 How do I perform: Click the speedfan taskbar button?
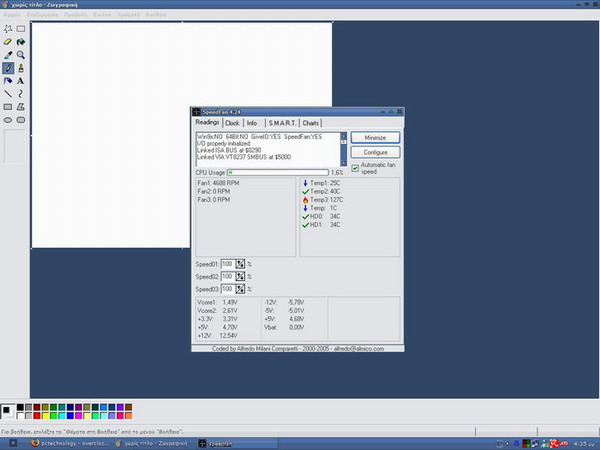[237, 443]
